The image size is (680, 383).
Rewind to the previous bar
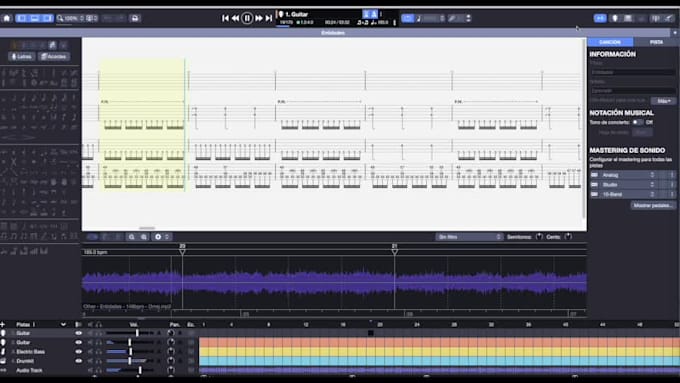click(x=235, y=18)
